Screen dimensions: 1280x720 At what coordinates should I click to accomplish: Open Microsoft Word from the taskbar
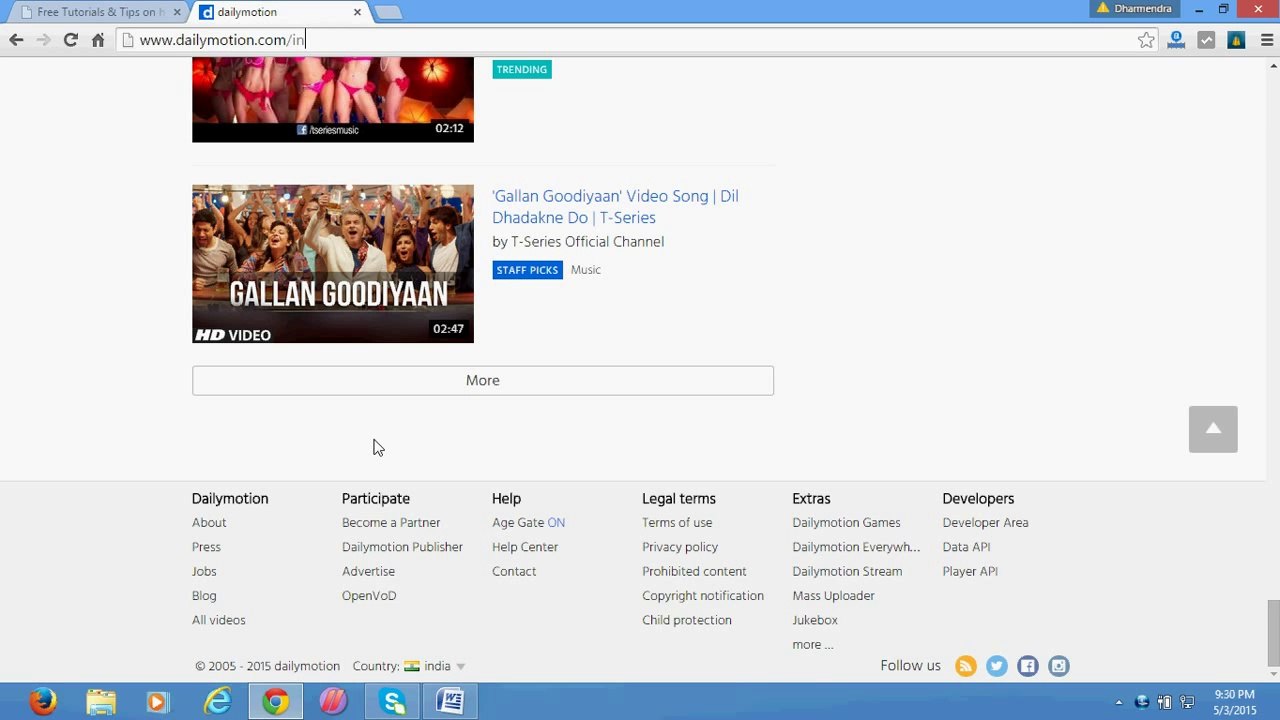pyautogui.click(x=450, y=702)
